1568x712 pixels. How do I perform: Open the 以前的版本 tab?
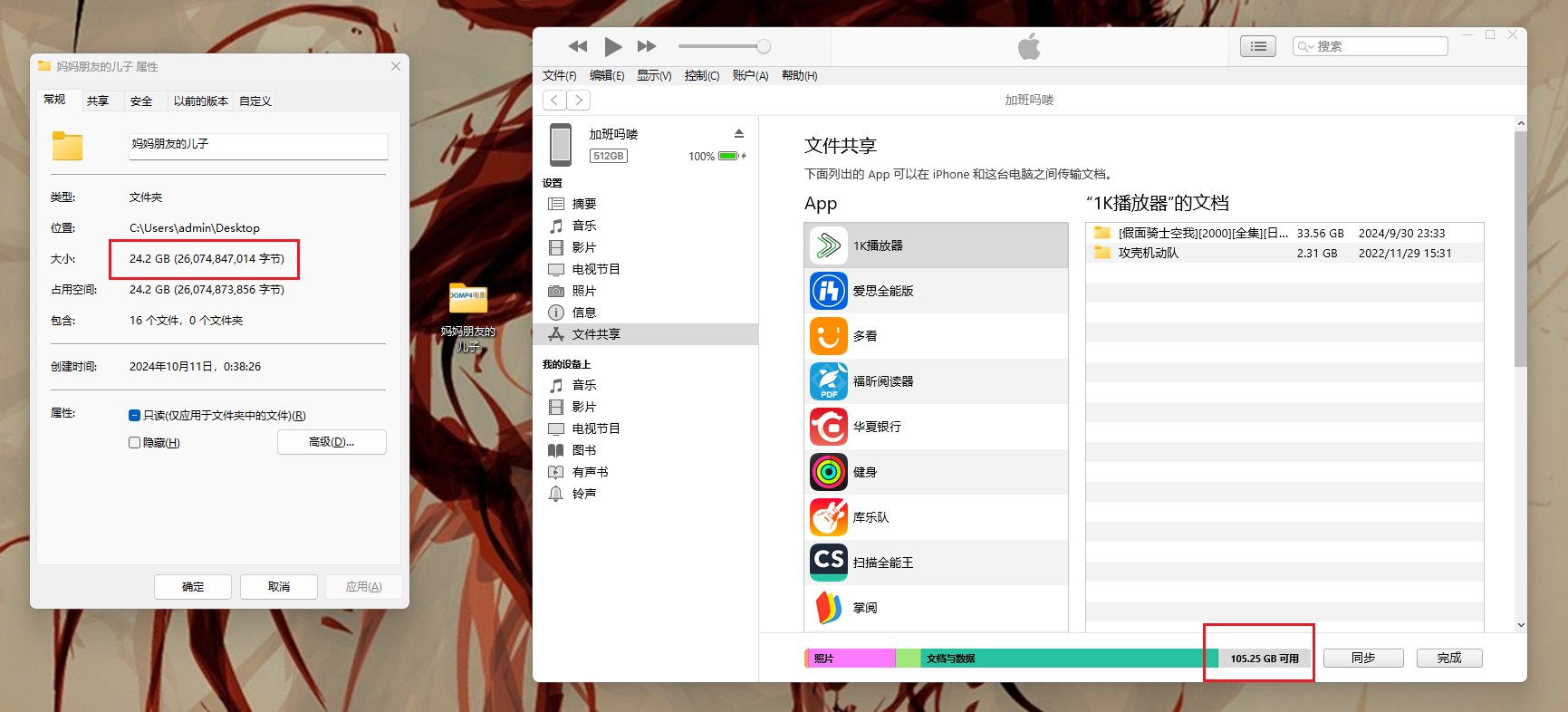click(x=200, y=101)
